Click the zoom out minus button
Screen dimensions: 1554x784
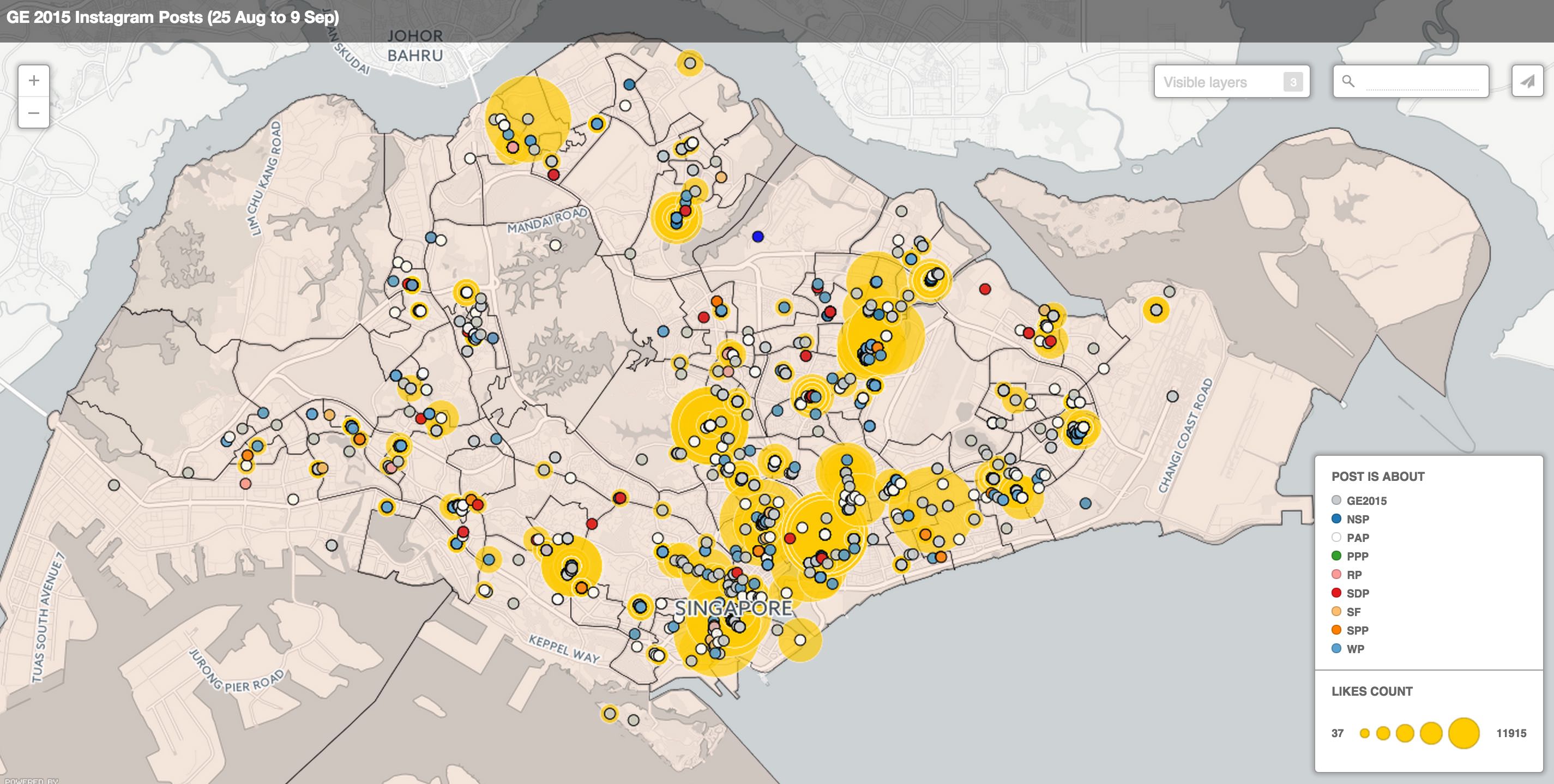(34, 113)
